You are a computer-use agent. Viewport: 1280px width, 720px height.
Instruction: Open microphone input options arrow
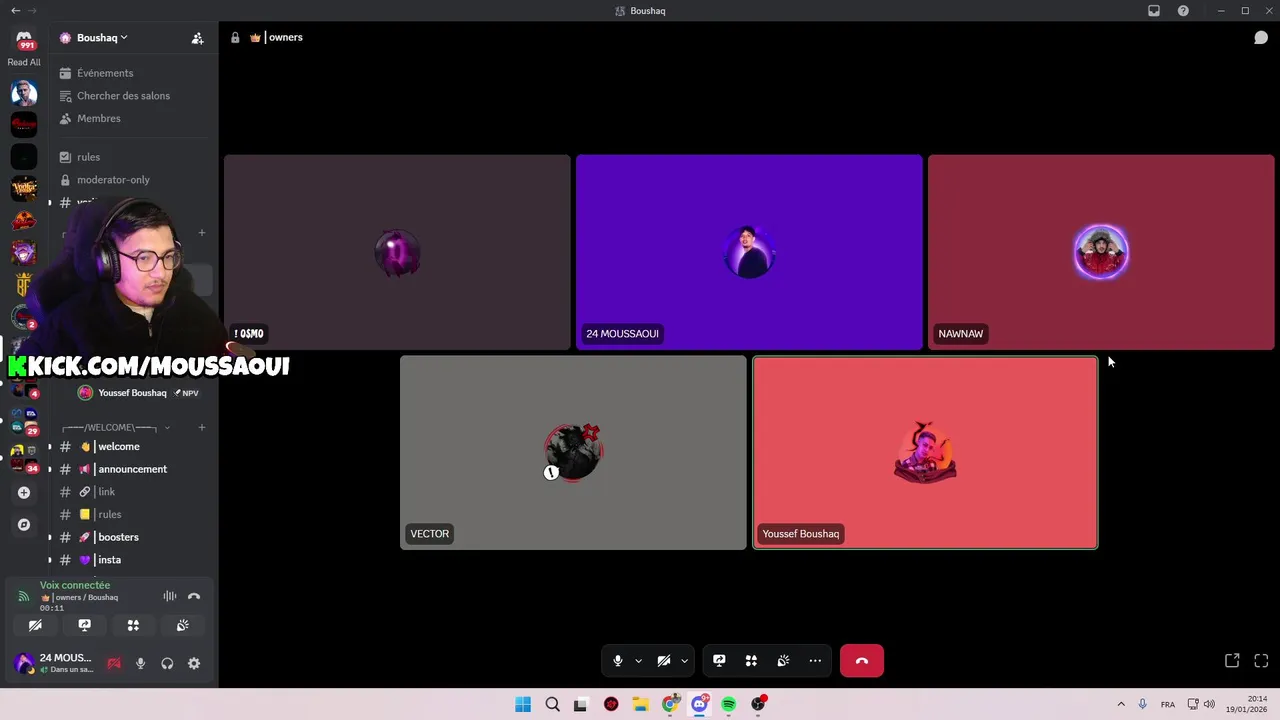tap(638, 661)
